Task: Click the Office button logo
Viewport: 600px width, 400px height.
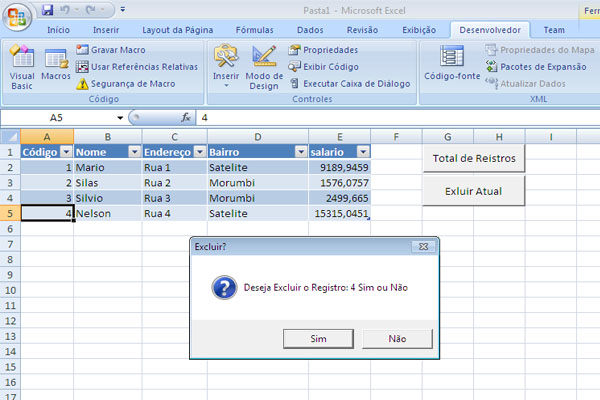Action: [17, 17]
